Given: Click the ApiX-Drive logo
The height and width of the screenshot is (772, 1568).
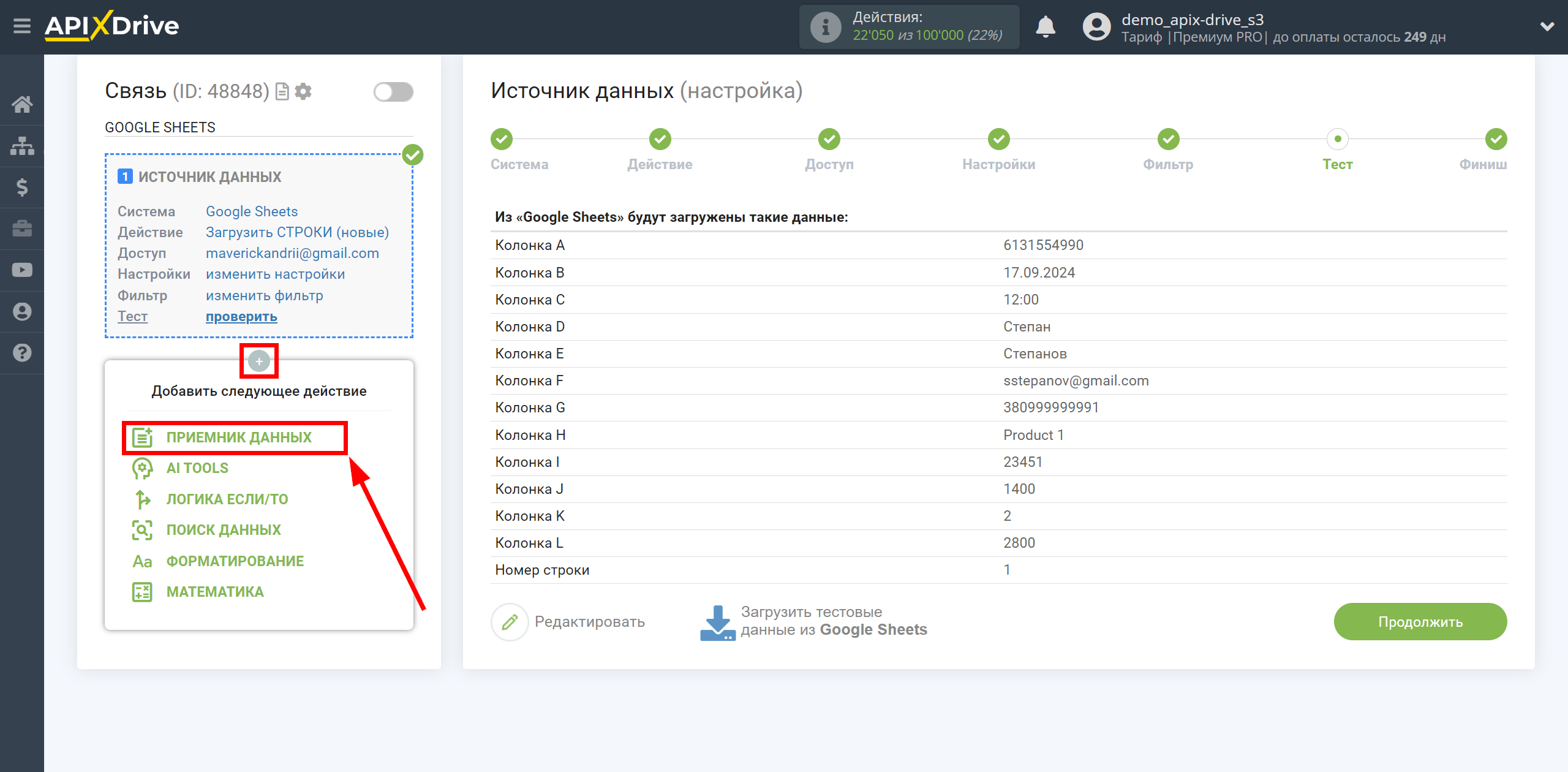Looking at the screenshot, I should [112, 26].
